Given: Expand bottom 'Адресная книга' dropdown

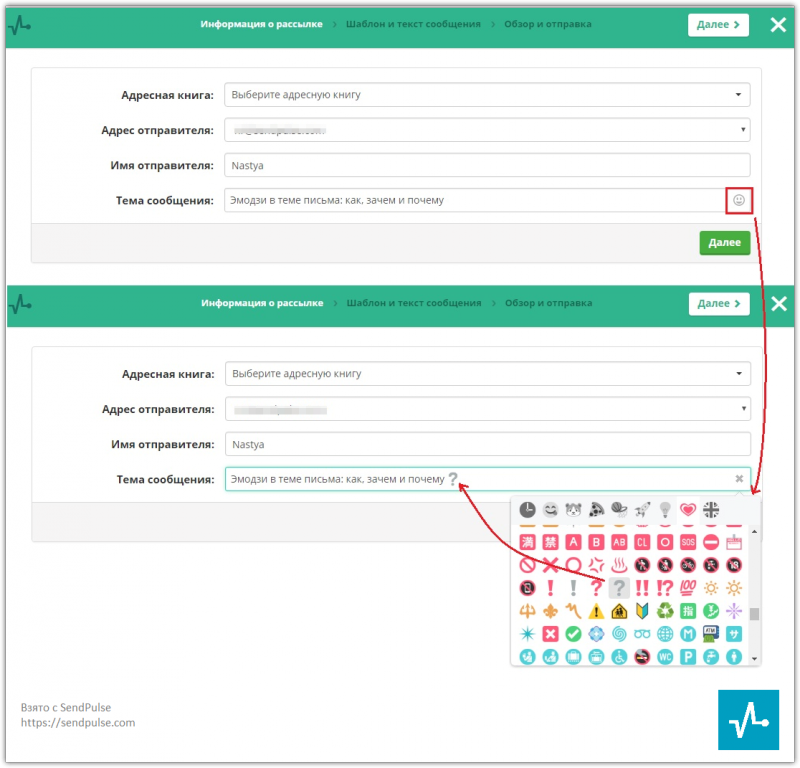Looking at the screenshot, I should coord(487,374).
